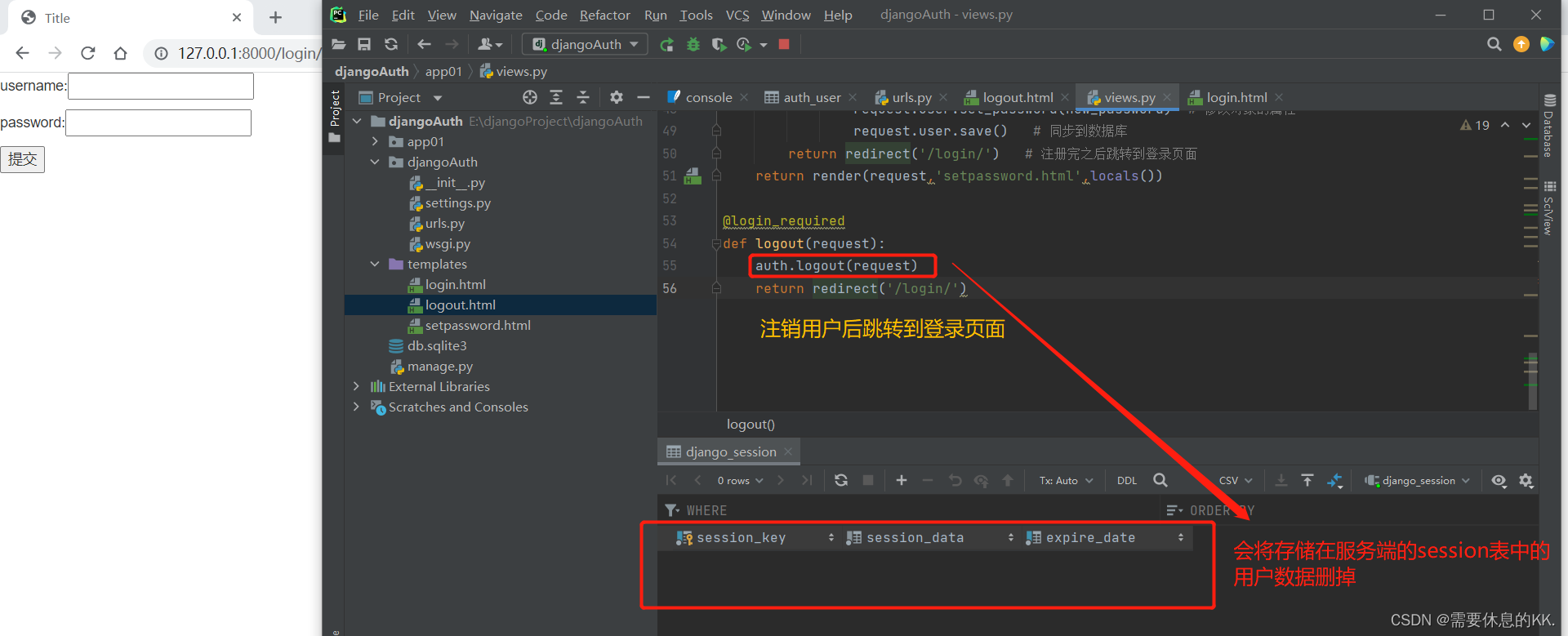This screenshot has width=1568, height=636.
Task: Click the 提交 submit button
Action: coord(23,159)
